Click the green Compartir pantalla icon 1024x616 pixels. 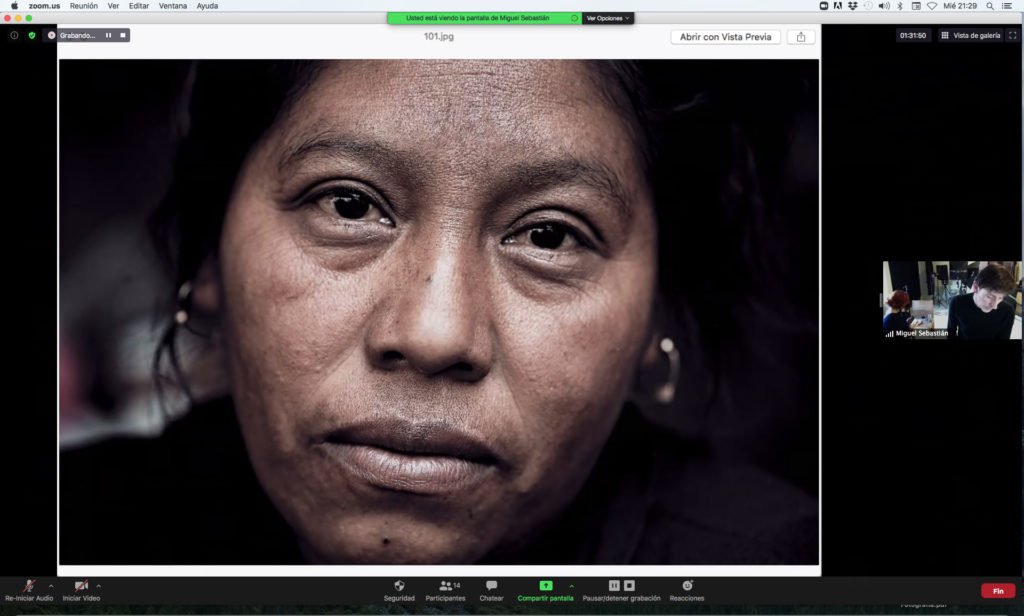coord(545,586)
